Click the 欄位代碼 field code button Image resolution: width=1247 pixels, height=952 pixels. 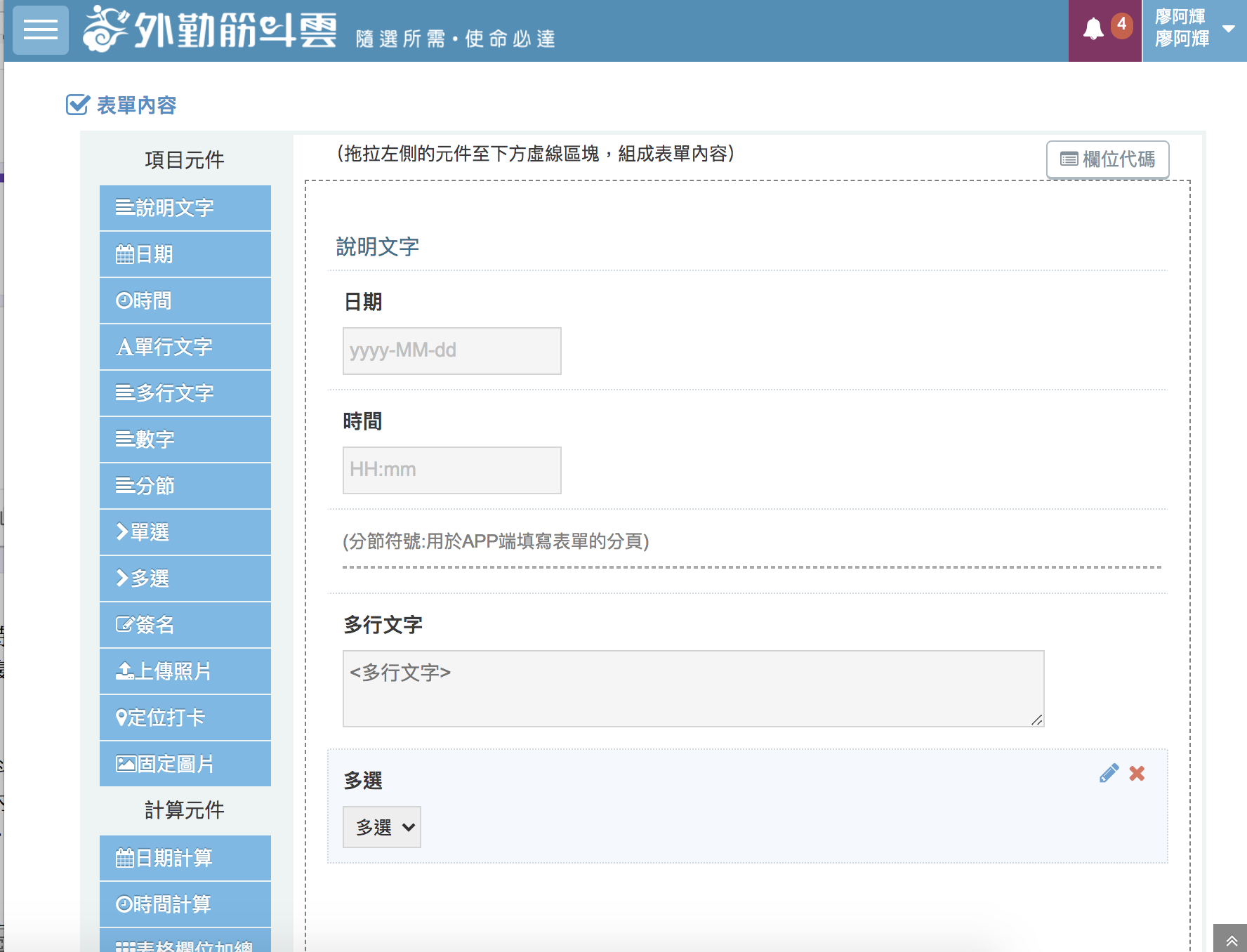(x=1107, y=159)
